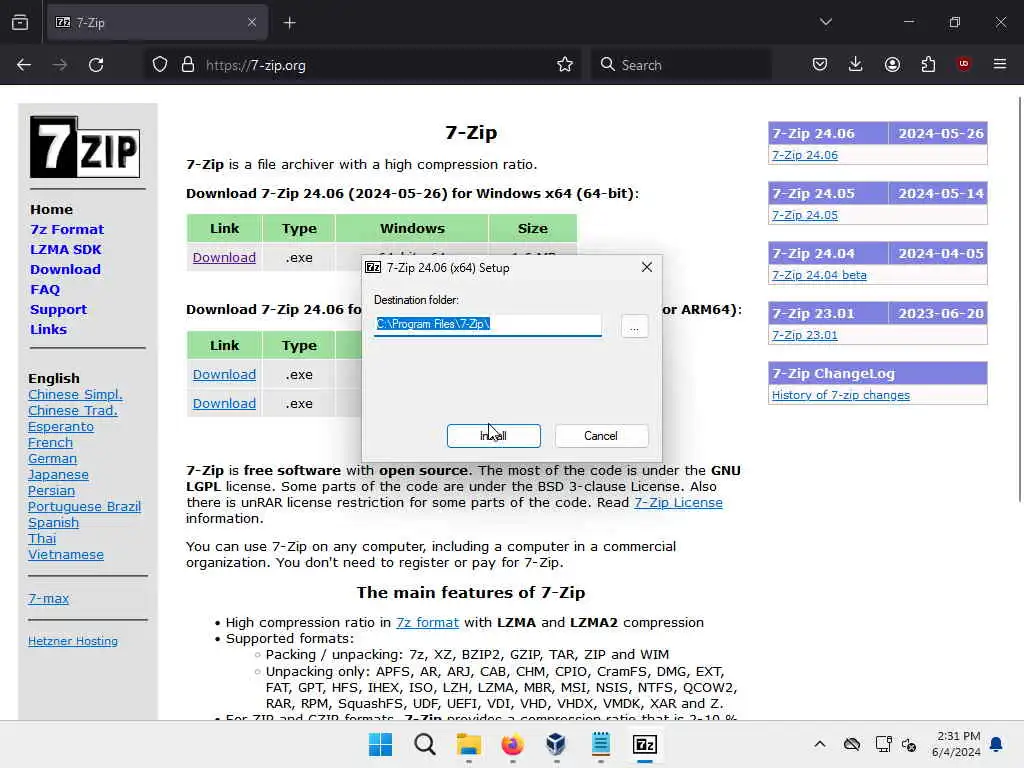1024x768 pixels.
Task: Click the Install button in Setup dialog
Action: click(x=494, y=436)
